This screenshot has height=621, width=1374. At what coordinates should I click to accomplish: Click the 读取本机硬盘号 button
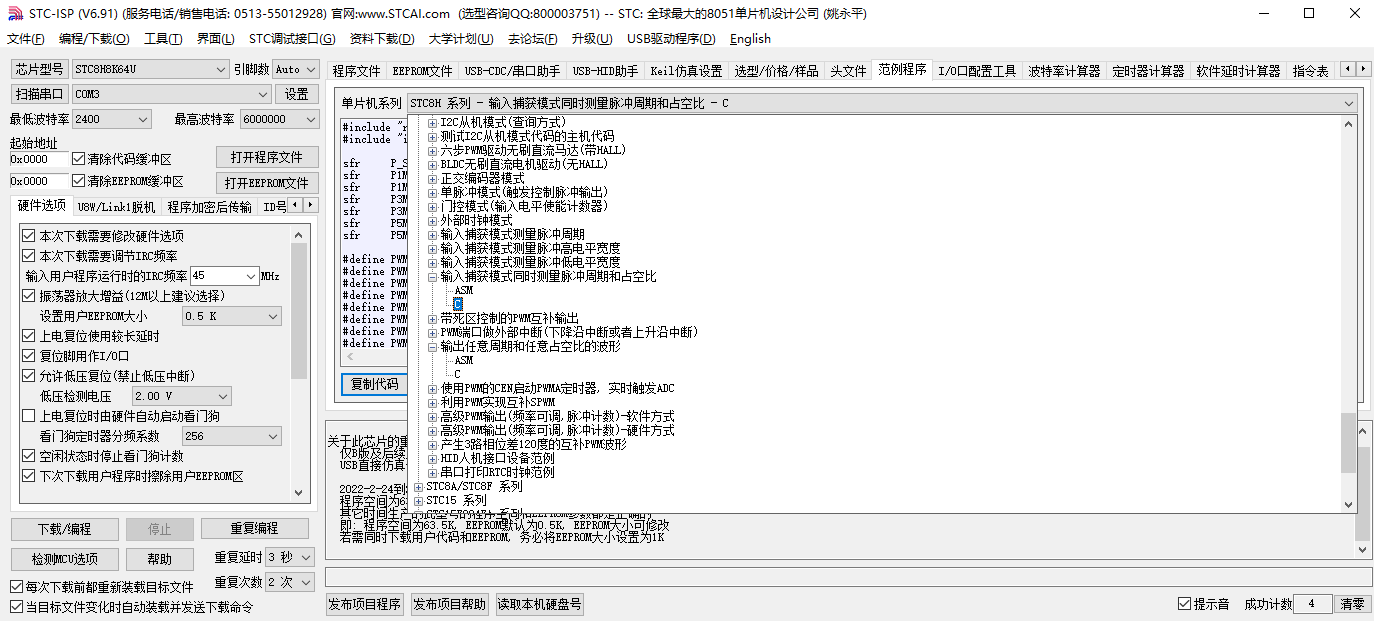pyautogui.click(x=539, y=604)
